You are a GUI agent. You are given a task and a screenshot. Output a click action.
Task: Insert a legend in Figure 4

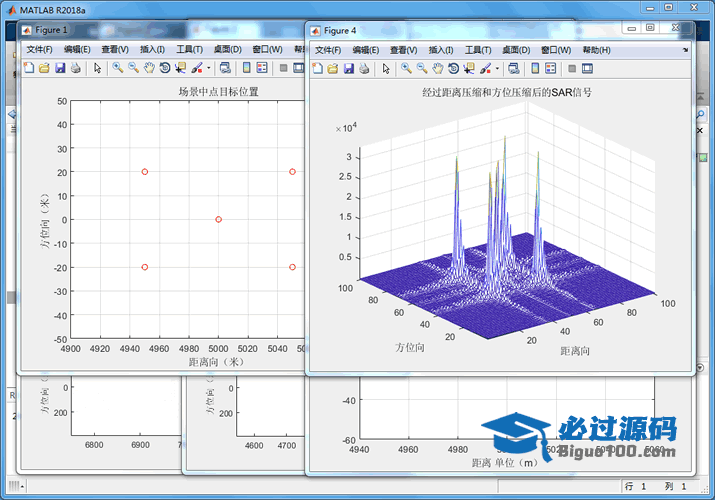551,69
